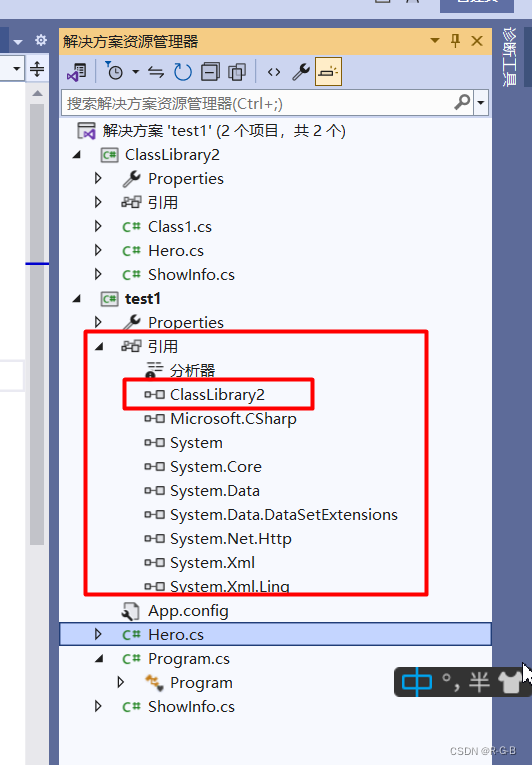The width and height of the screenshot is (532, 765).
Task: Expand Properties under ClassLibrary2
Action: [98, 179]
